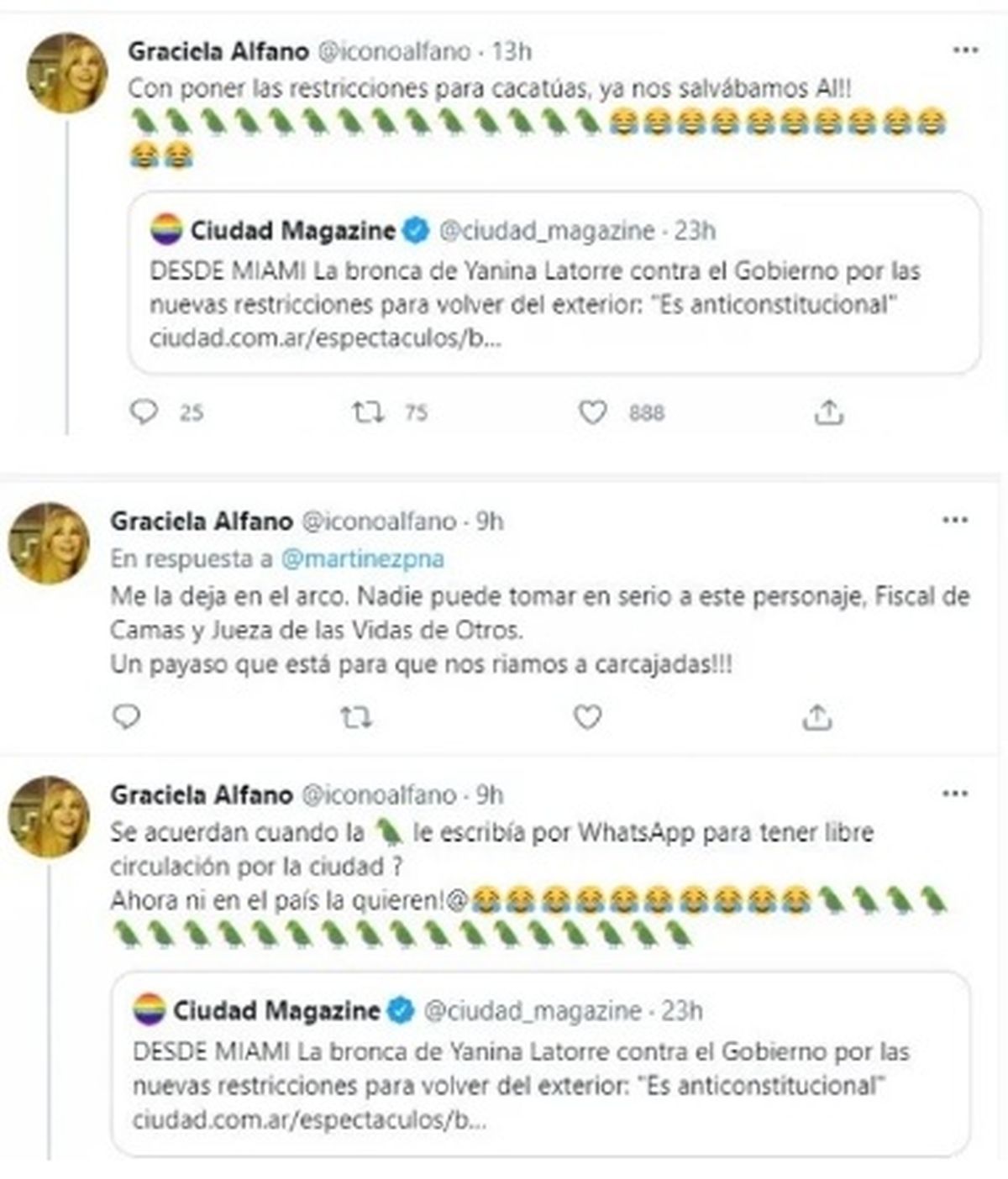Click Graciela Alfano avatar on third tweet
Viewport: 1008px width, 1179px height.
coord(49,816)
